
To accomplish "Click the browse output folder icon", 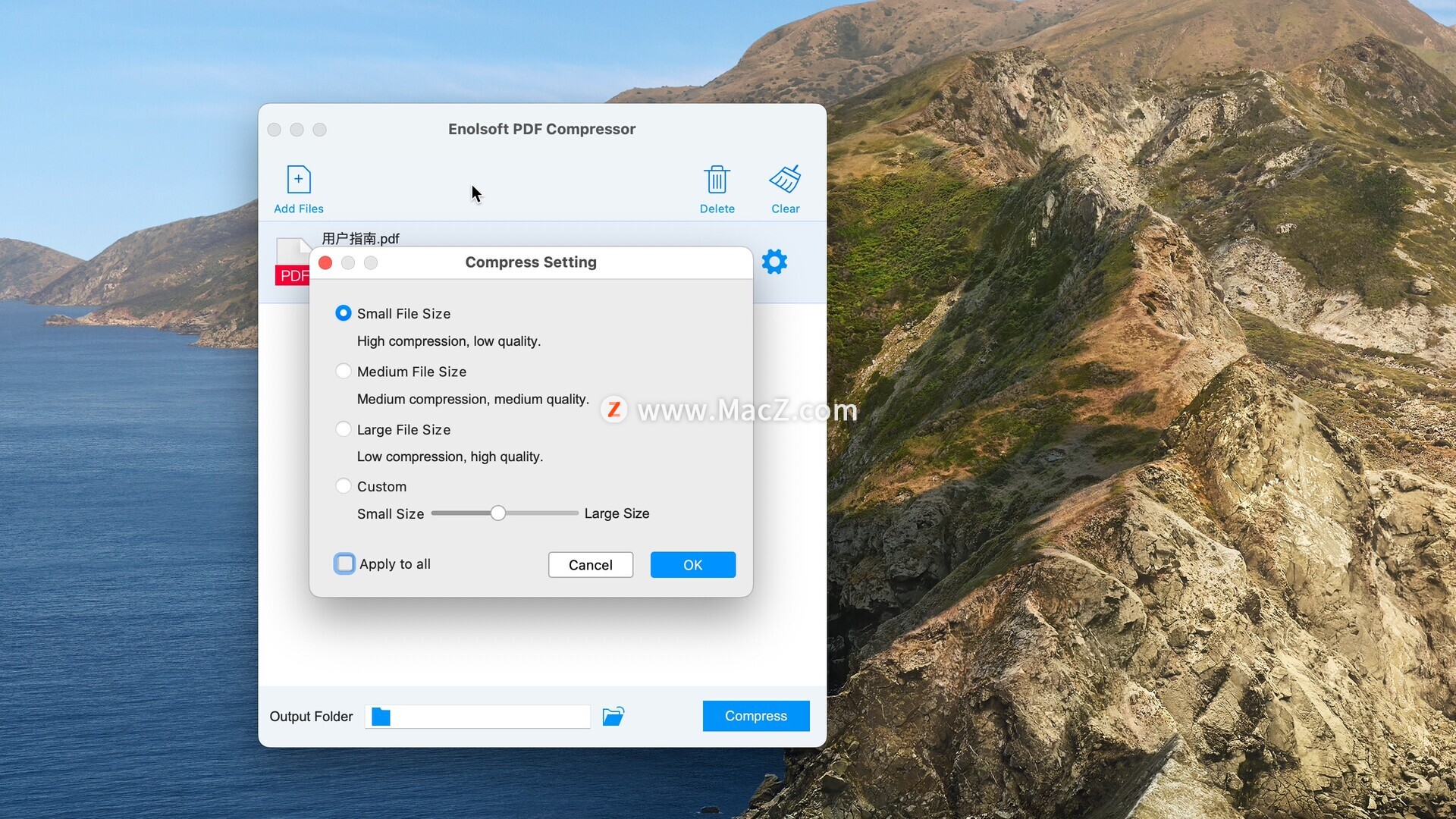I will tap(613, 716).
